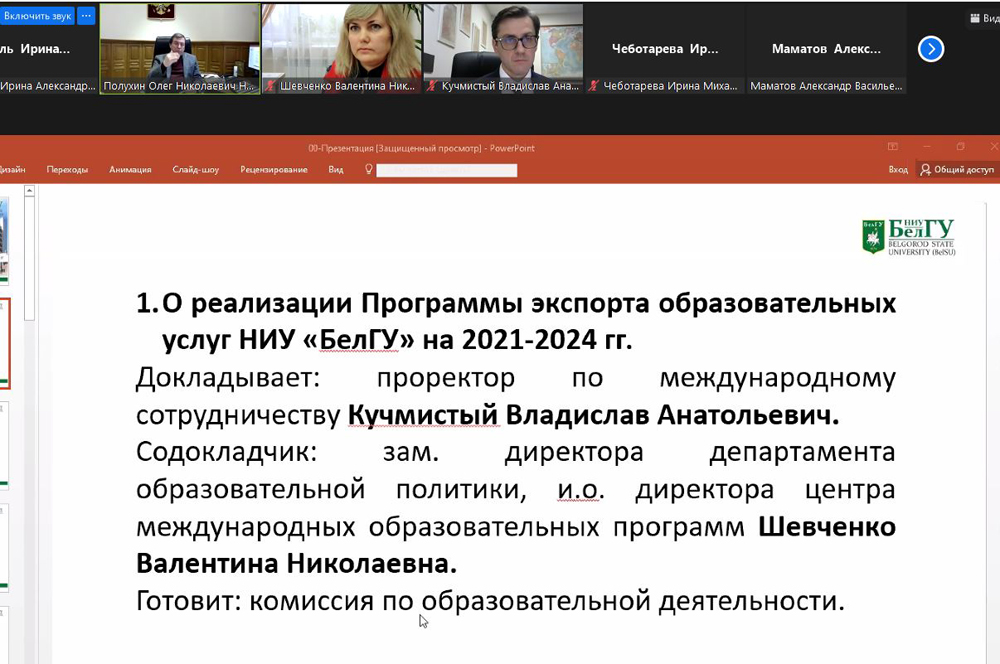Click the three-dots more options button
Screen dimensions: 1000x664
(x=86, y=16)
